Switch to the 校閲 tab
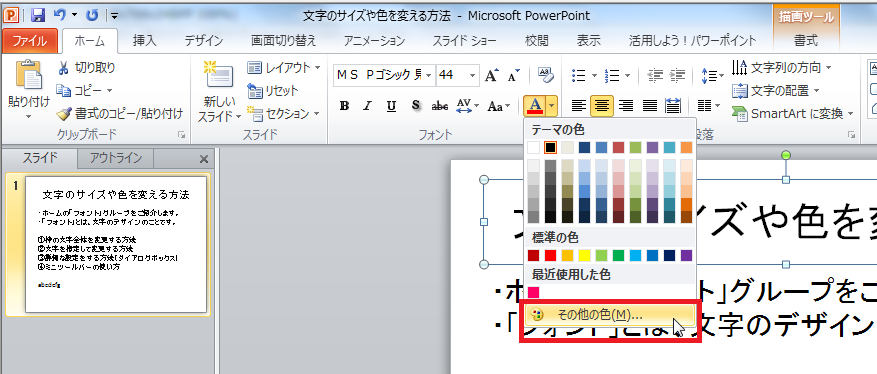Screen dimensions: 877x374 click(x=537, y=40)
